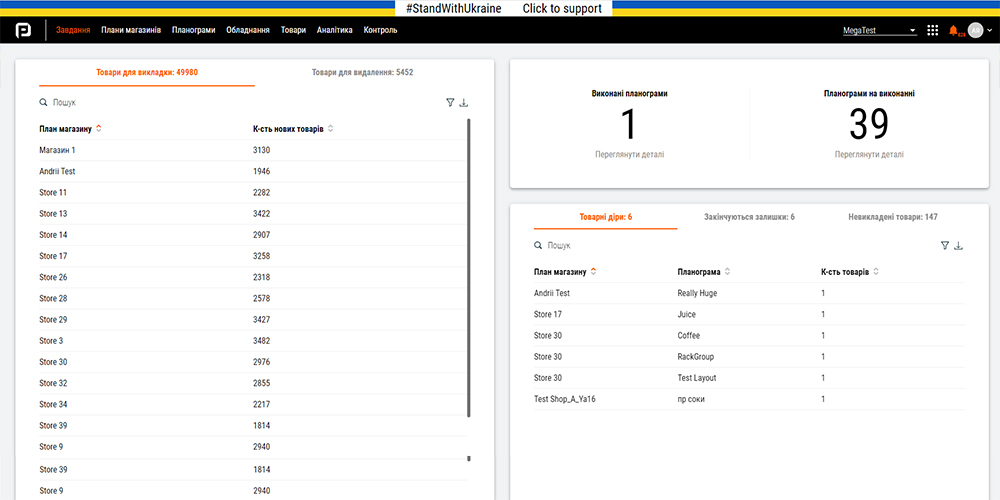Viewport: 1000px width, 500px height.
Task: Switch to Товари для видалення tab
Action: (362, 72)
